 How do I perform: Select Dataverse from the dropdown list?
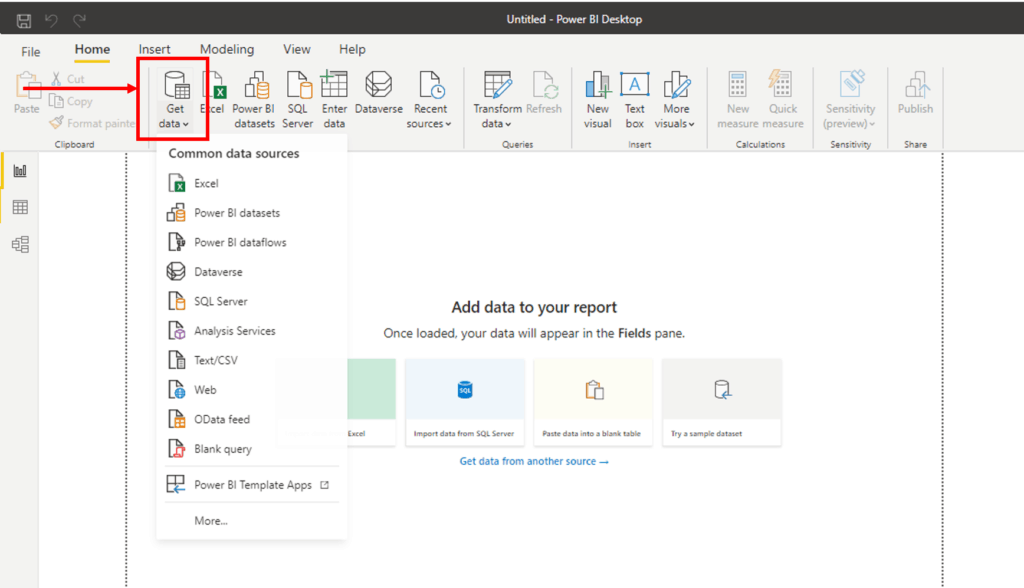(251, 272)
